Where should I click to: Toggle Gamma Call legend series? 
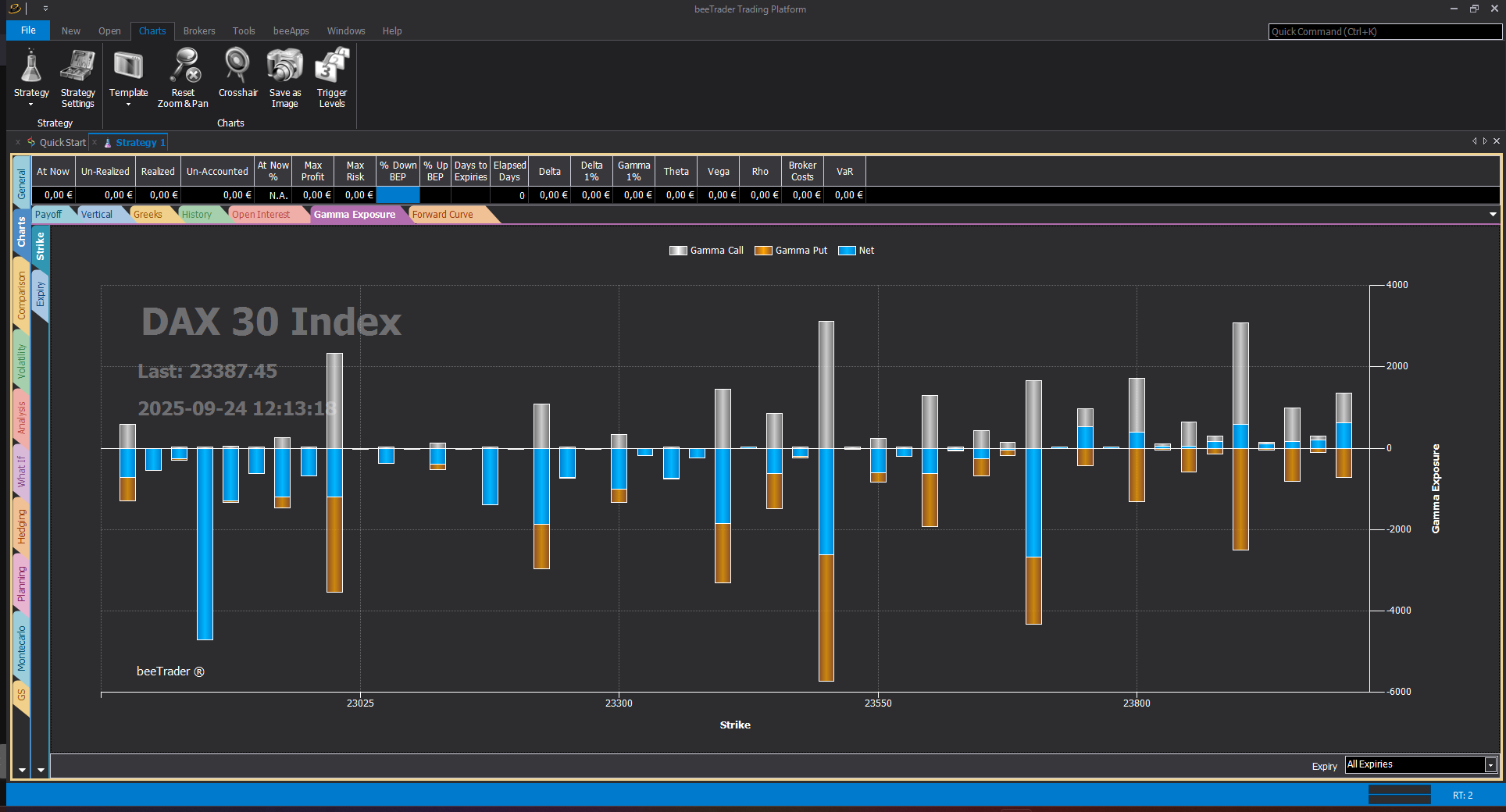point(706,251)
